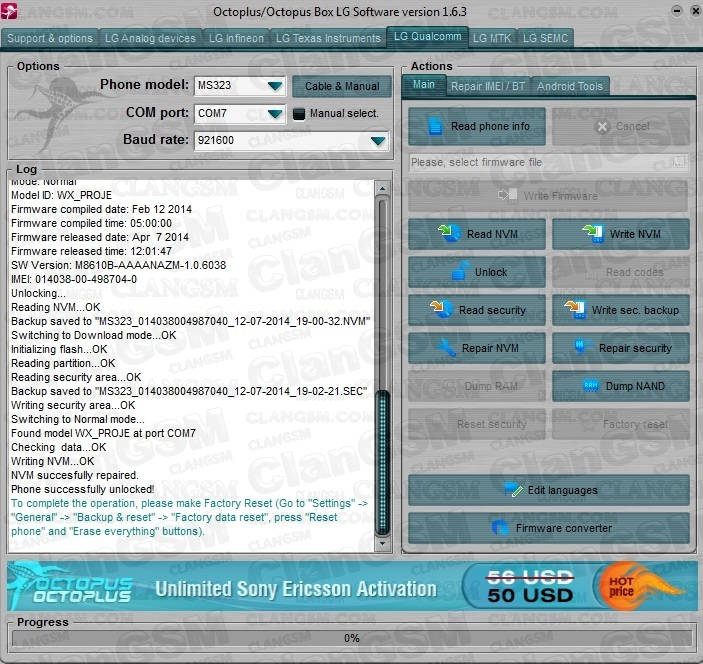This screenshot has width=703, height=664.
Task: Click log line 'IMEI: 014038-00-498704-0'
Action: pos(74,279)
